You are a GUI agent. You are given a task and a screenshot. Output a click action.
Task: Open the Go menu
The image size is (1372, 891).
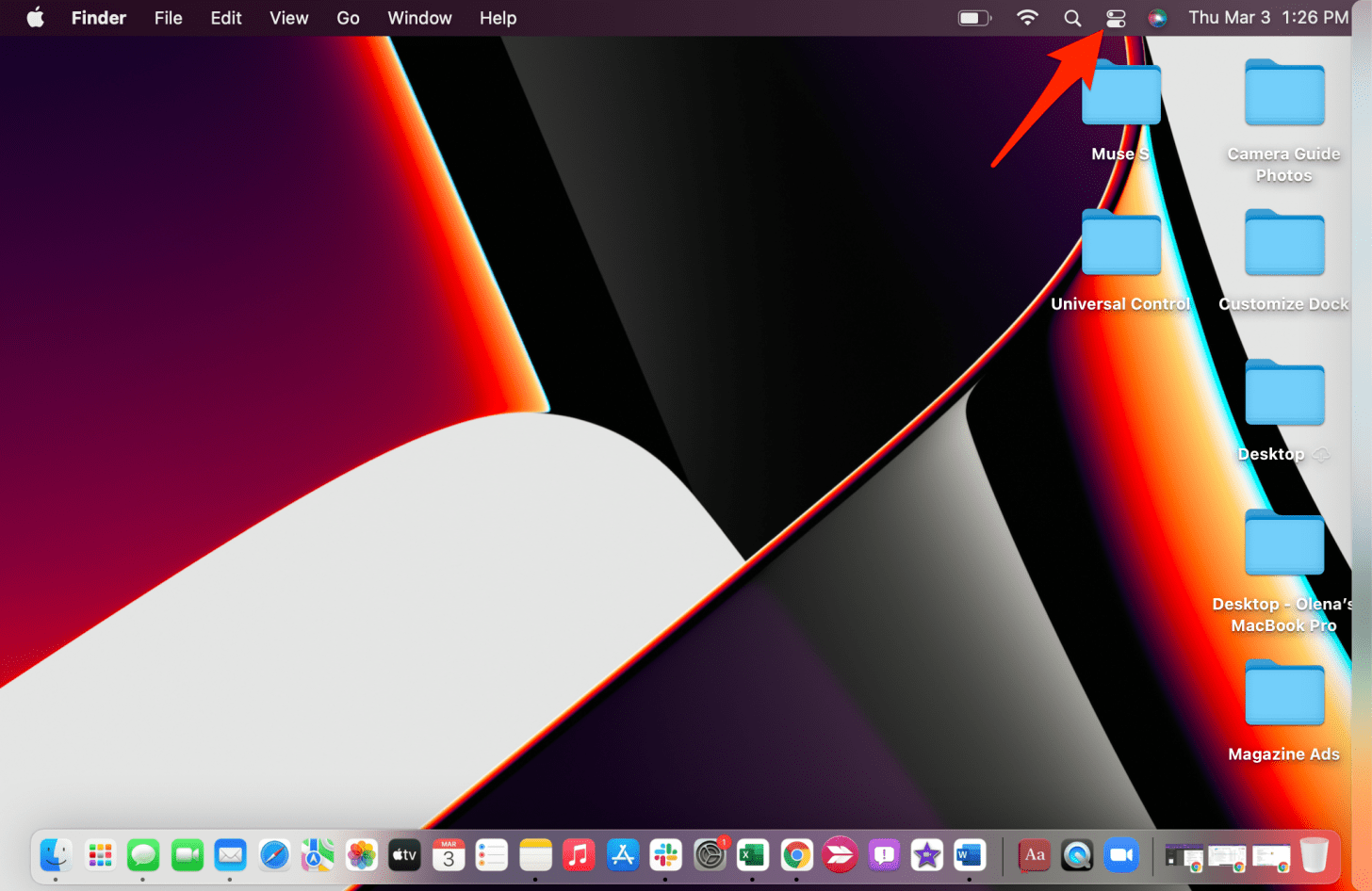[x=348, y=17]
